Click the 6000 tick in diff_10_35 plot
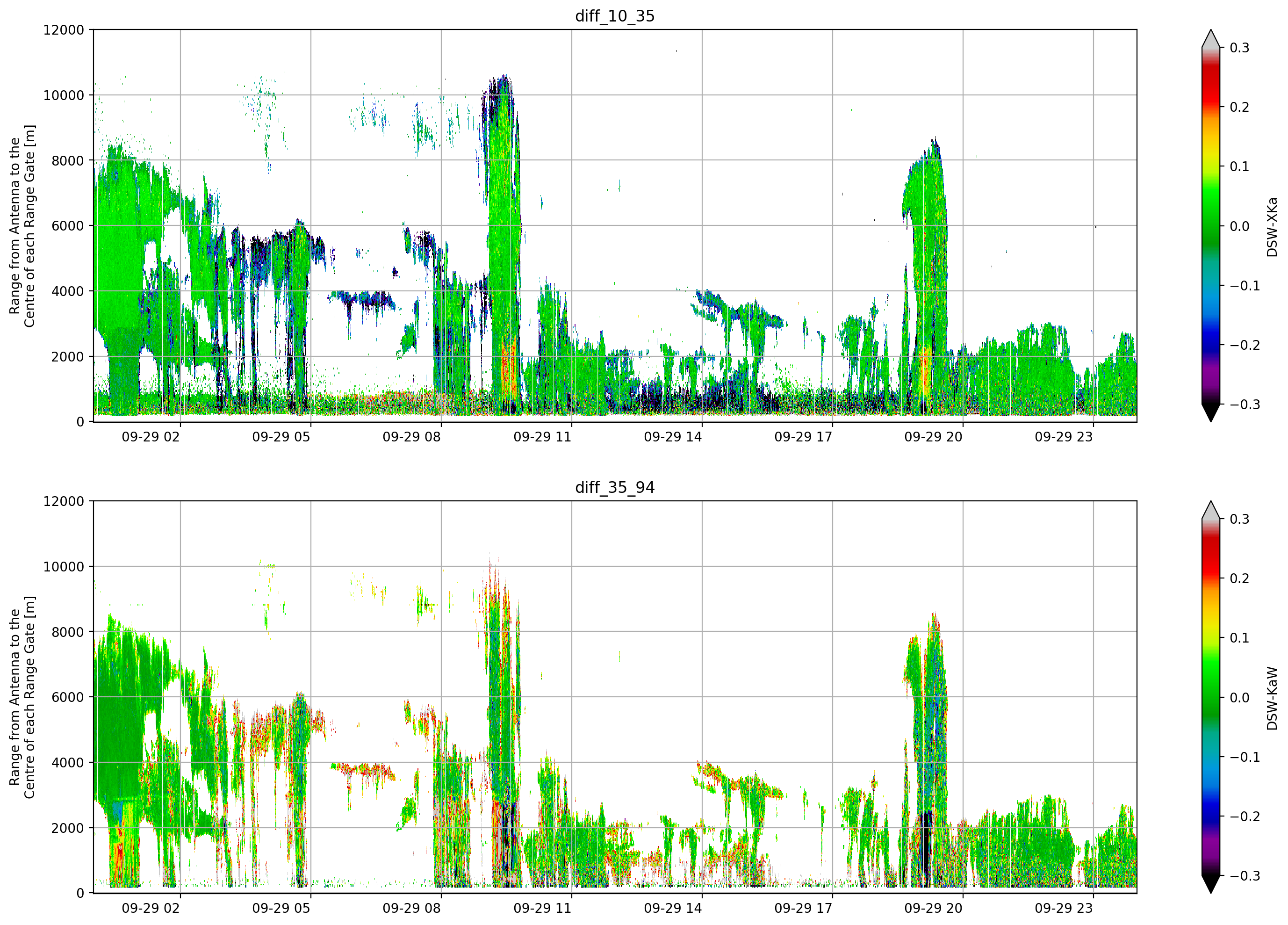This screenshot has width=1288, height=925. 68,226
